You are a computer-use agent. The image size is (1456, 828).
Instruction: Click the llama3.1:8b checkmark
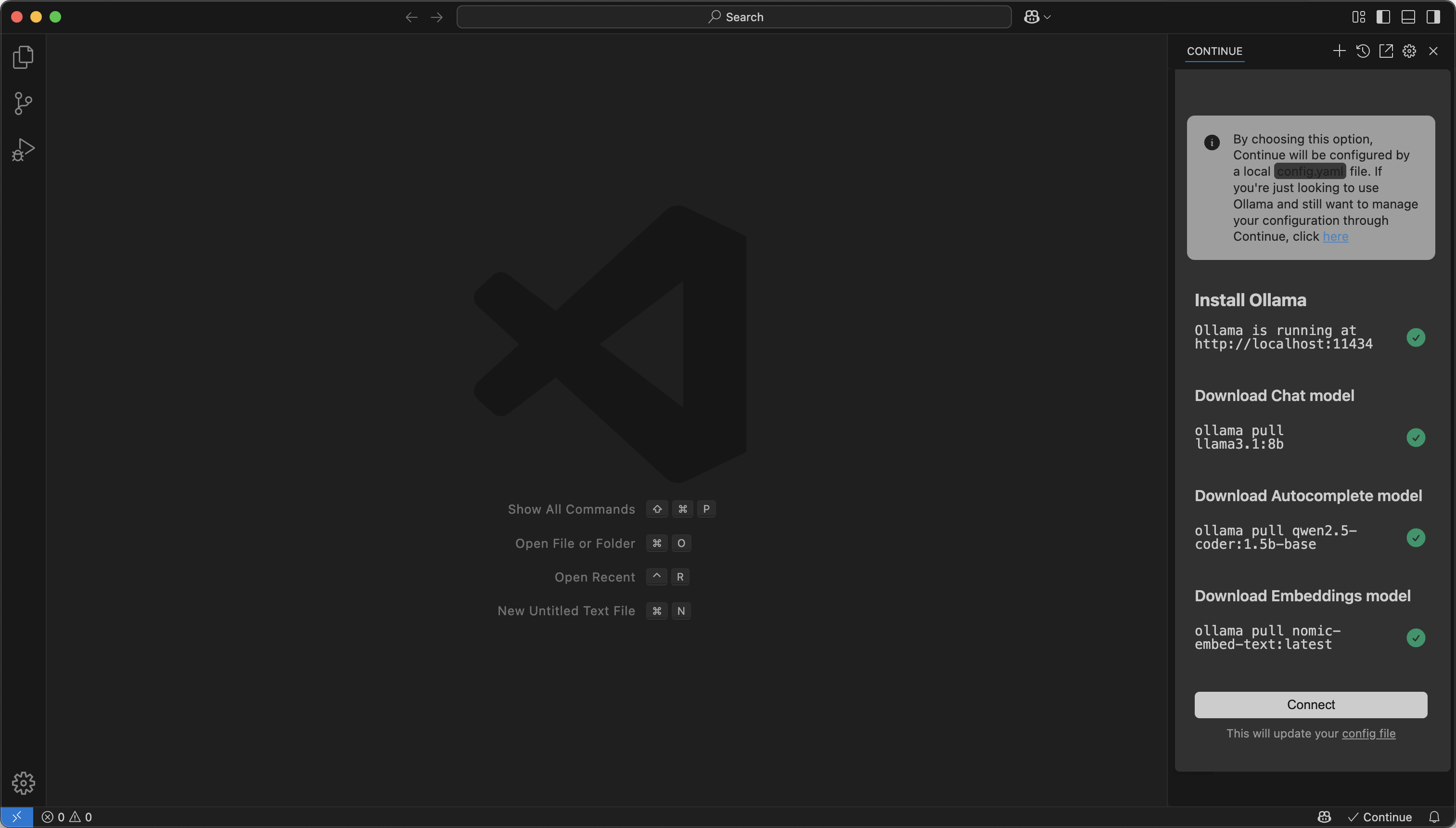point(1416,437)
